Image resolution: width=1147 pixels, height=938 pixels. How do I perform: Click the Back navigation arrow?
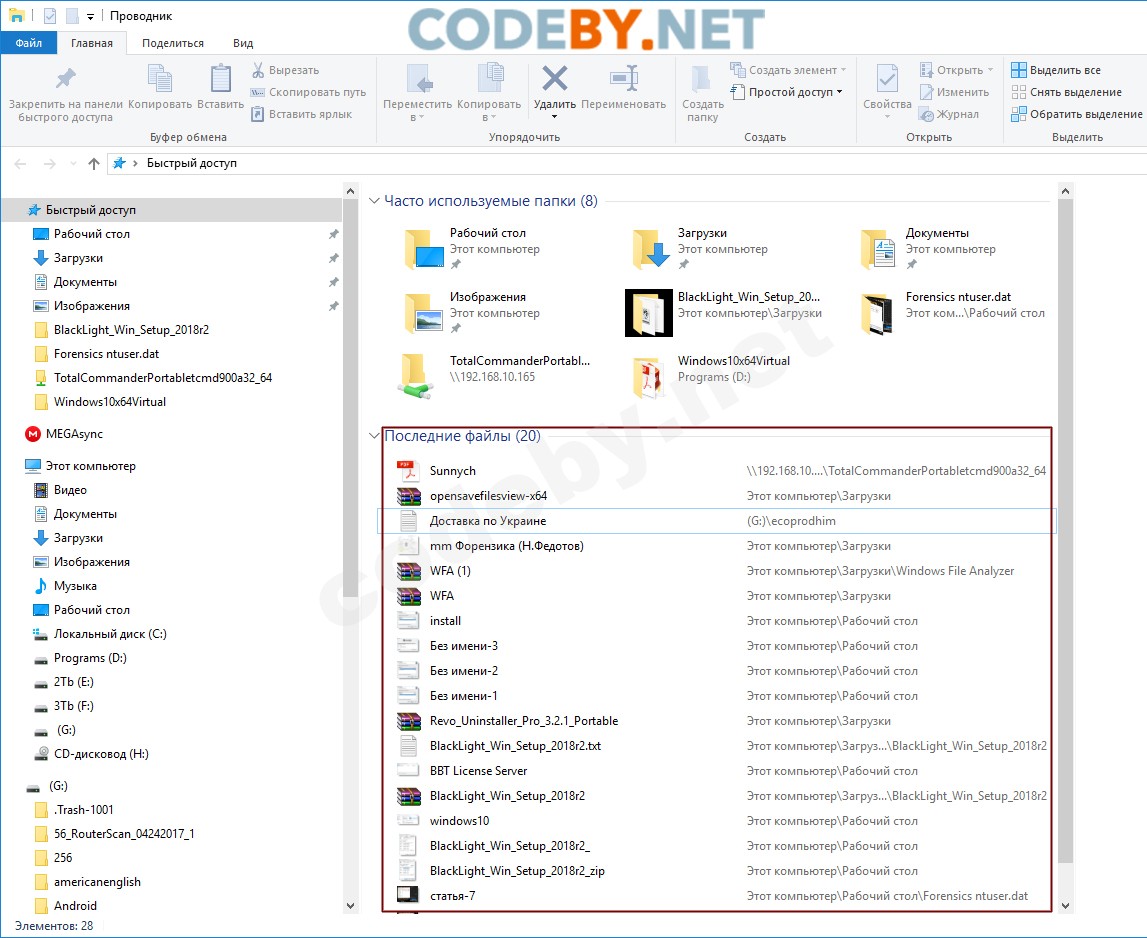pyautogui.click(x=20, y=163)
